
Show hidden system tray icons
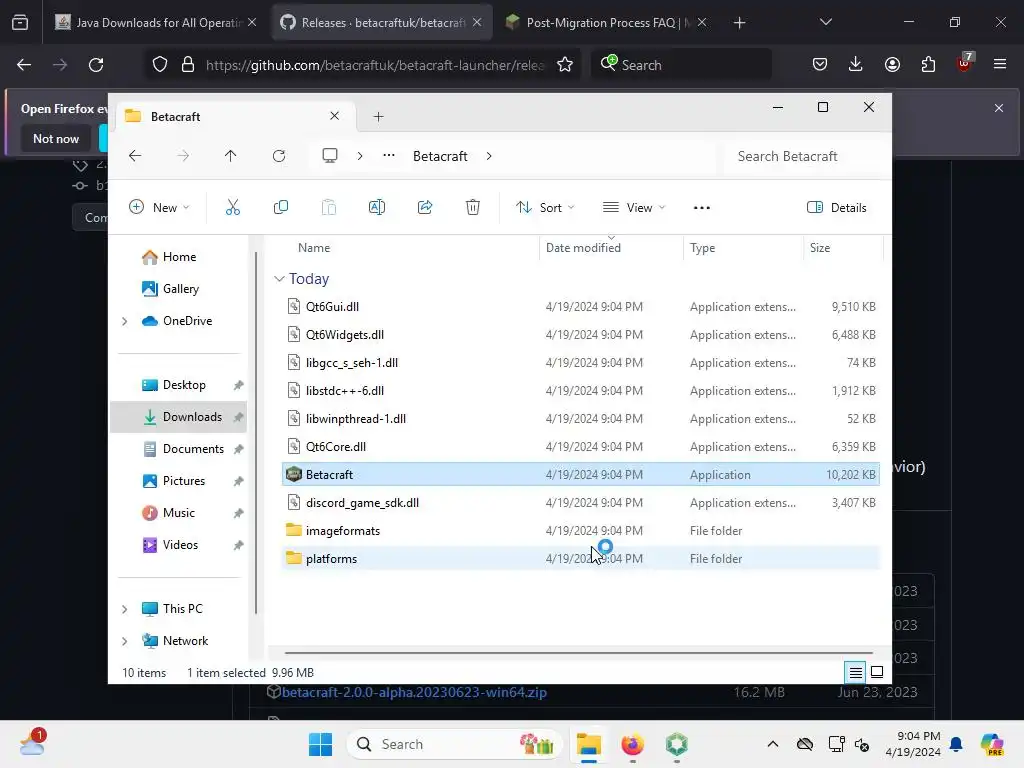(773, 744)
